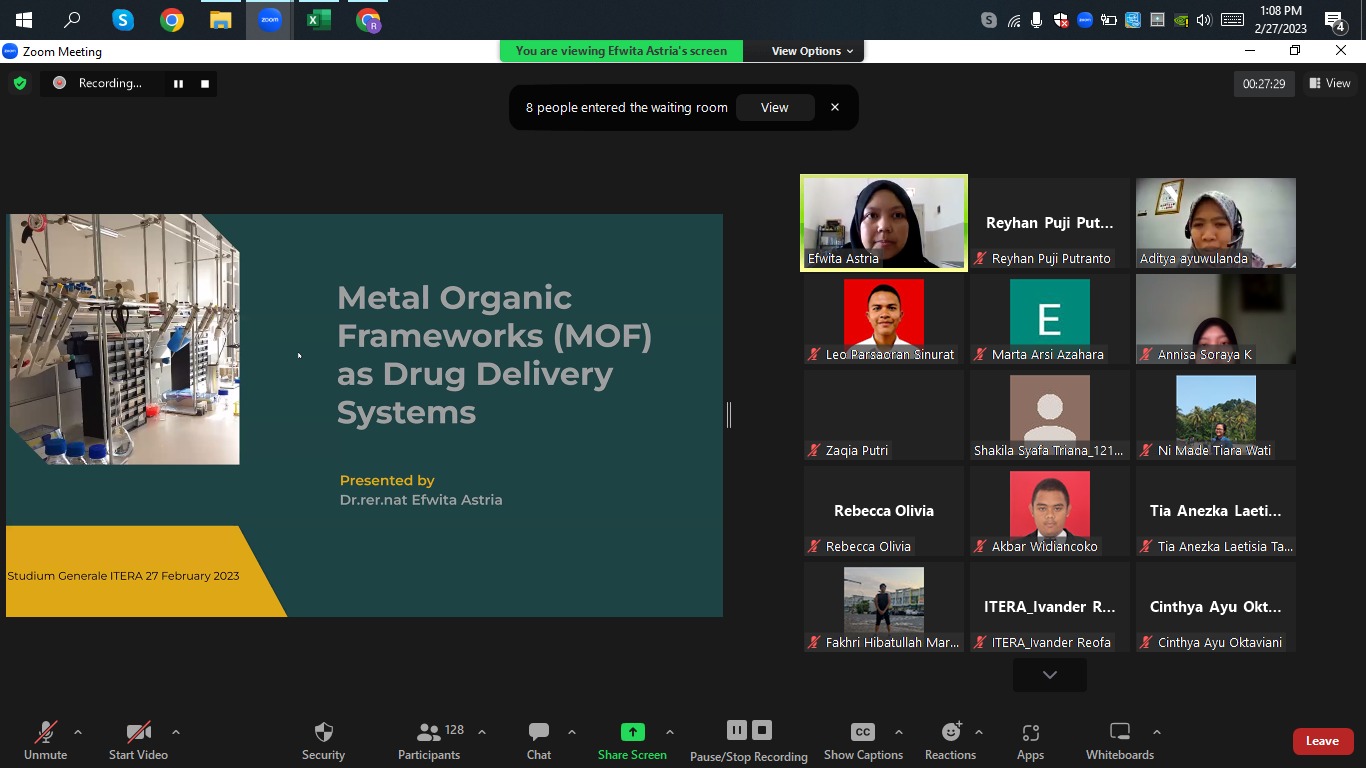This screenshot has height=768, width=1366.
Task: Open the Security shield icon
Action: tap(323, 733)
